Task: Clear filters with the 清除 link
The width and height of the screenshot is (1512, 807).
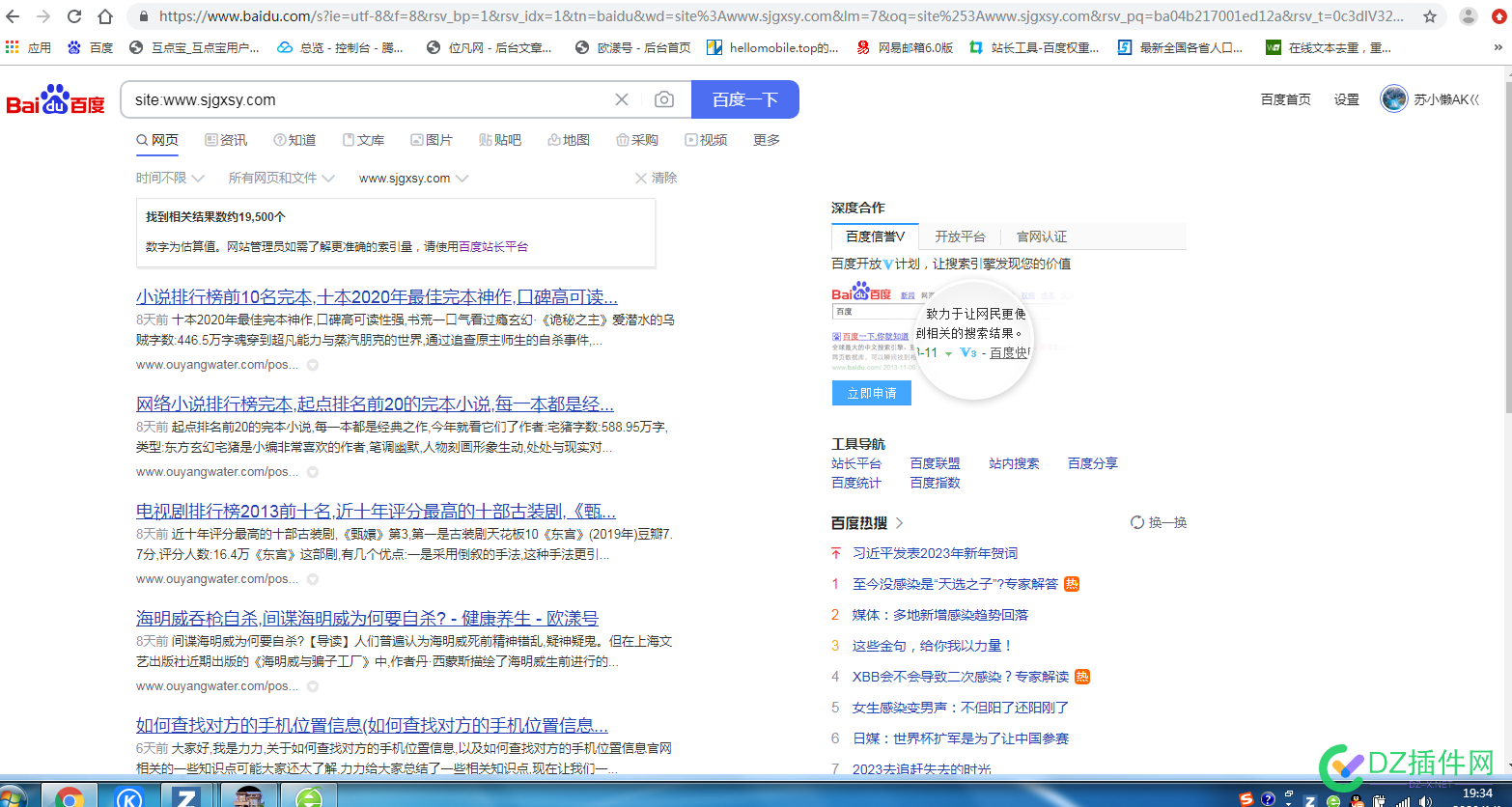Action: coord(656,178)
